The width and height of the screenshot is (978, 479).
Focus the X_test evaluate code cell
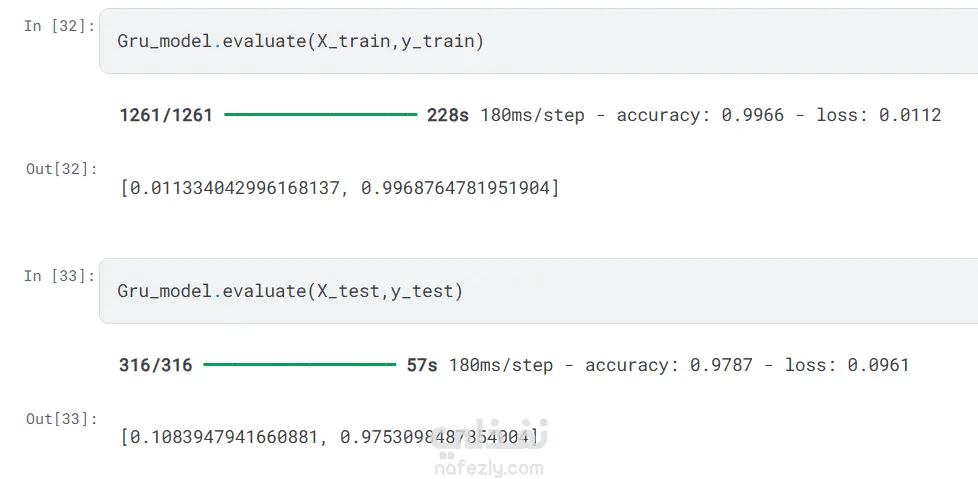pyautogui.click(x=700, y=291)
